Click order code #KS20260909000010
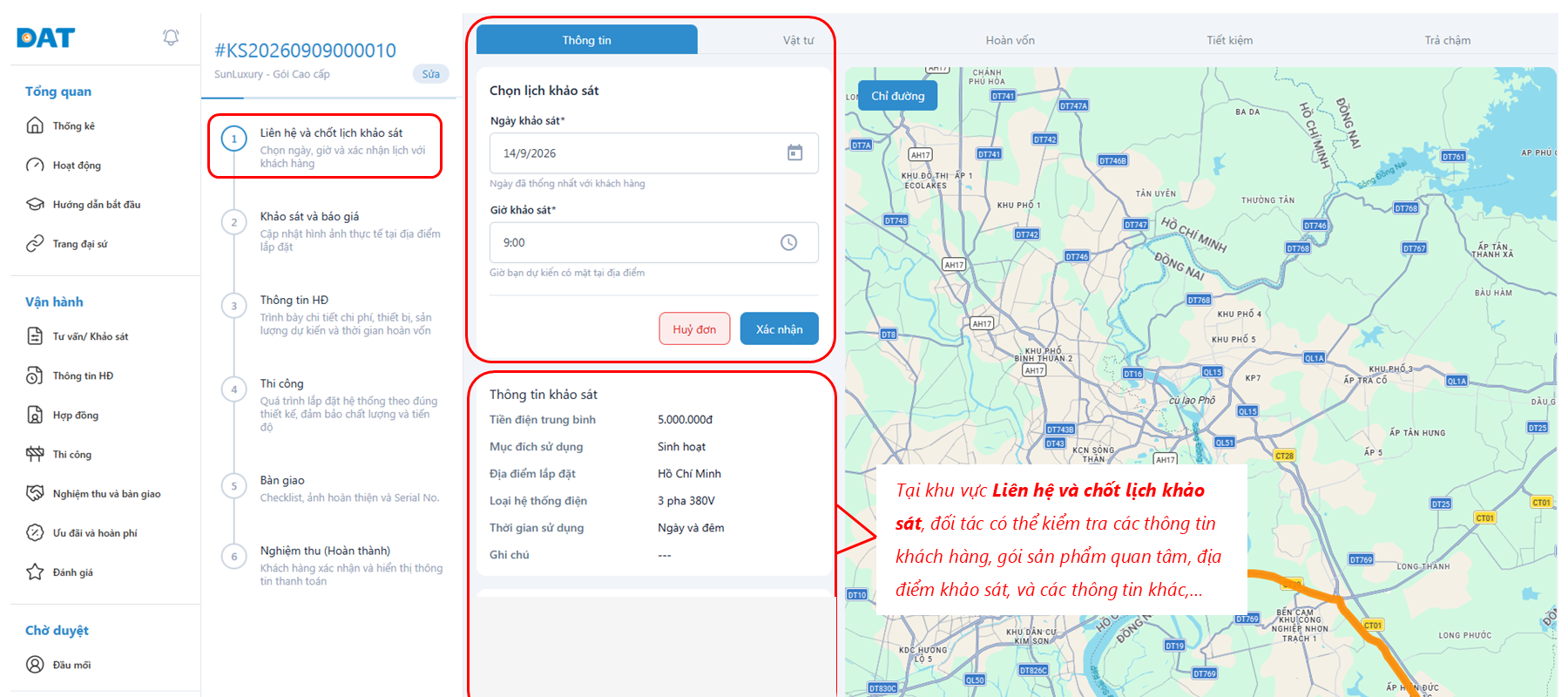Screen dimensions: 1568x697 pyautogui.click(x=305, y=51)
